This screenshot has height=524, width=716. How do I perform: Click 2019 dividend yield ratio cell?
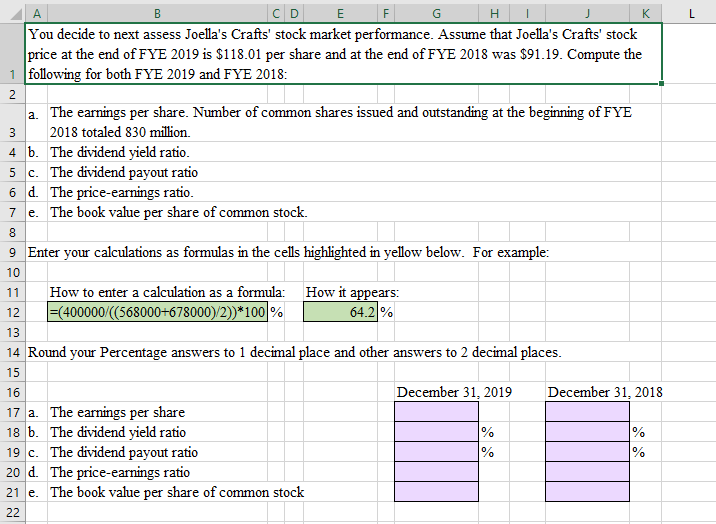click(x=437, y=432)
